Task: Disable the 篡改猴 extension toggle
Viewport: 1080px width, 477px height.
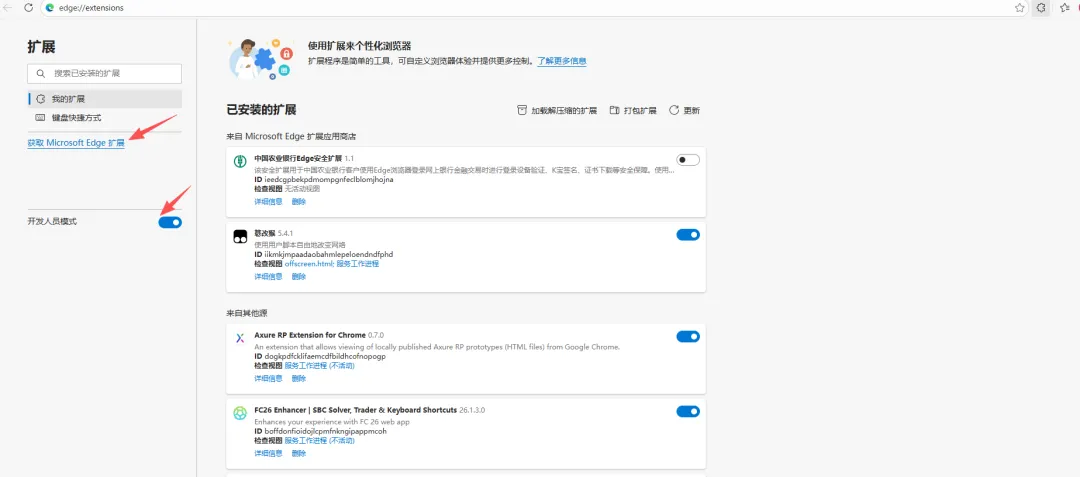Action: click(688, 235)
